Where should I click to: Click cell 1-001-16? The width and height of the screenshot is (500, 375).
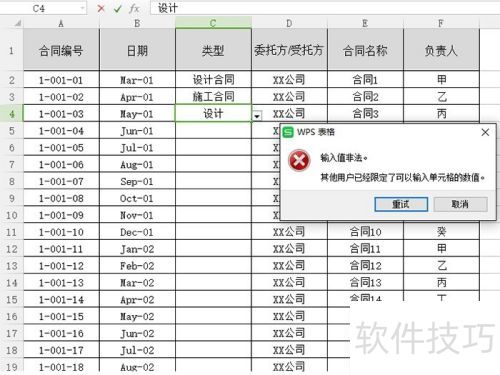click(61, 333)
